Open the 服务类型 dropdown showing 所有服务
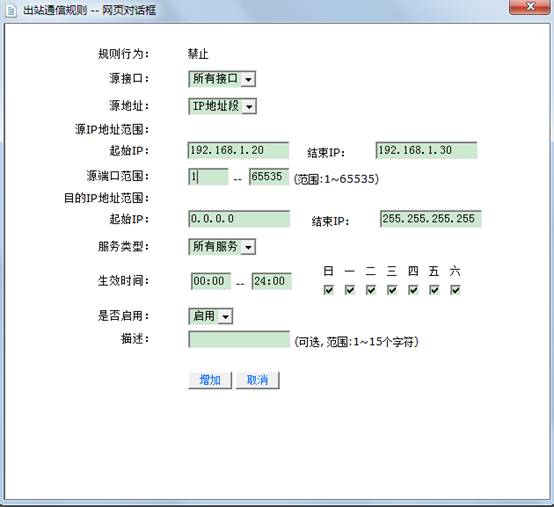The height and width of the screenshot is (507, 554). point(222,247)
